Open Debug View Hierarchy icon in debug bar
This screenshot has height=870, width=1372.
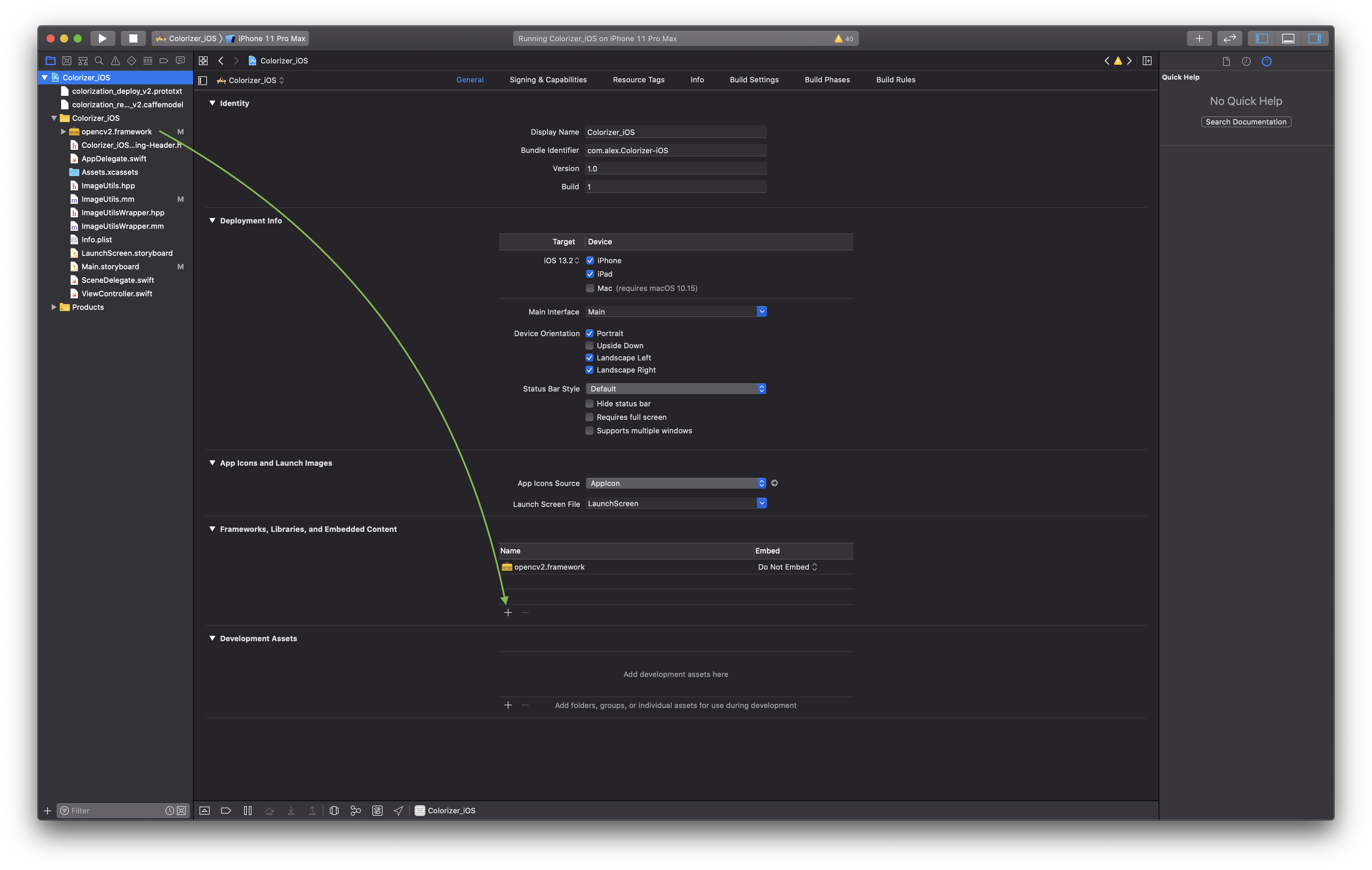tap(334, 810)
